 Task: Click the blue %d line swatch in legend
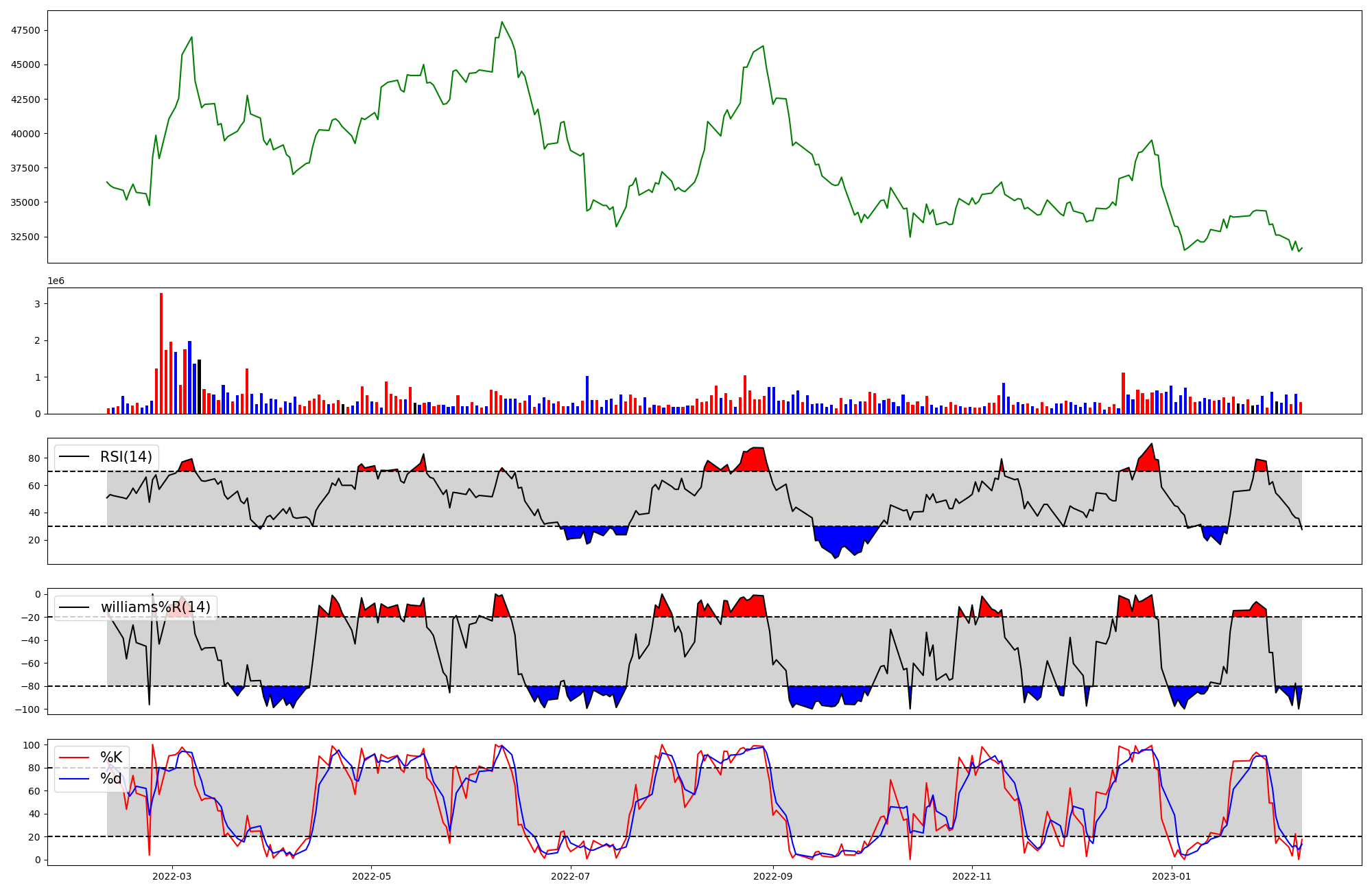pyautogui.click(x=75, y=779)
